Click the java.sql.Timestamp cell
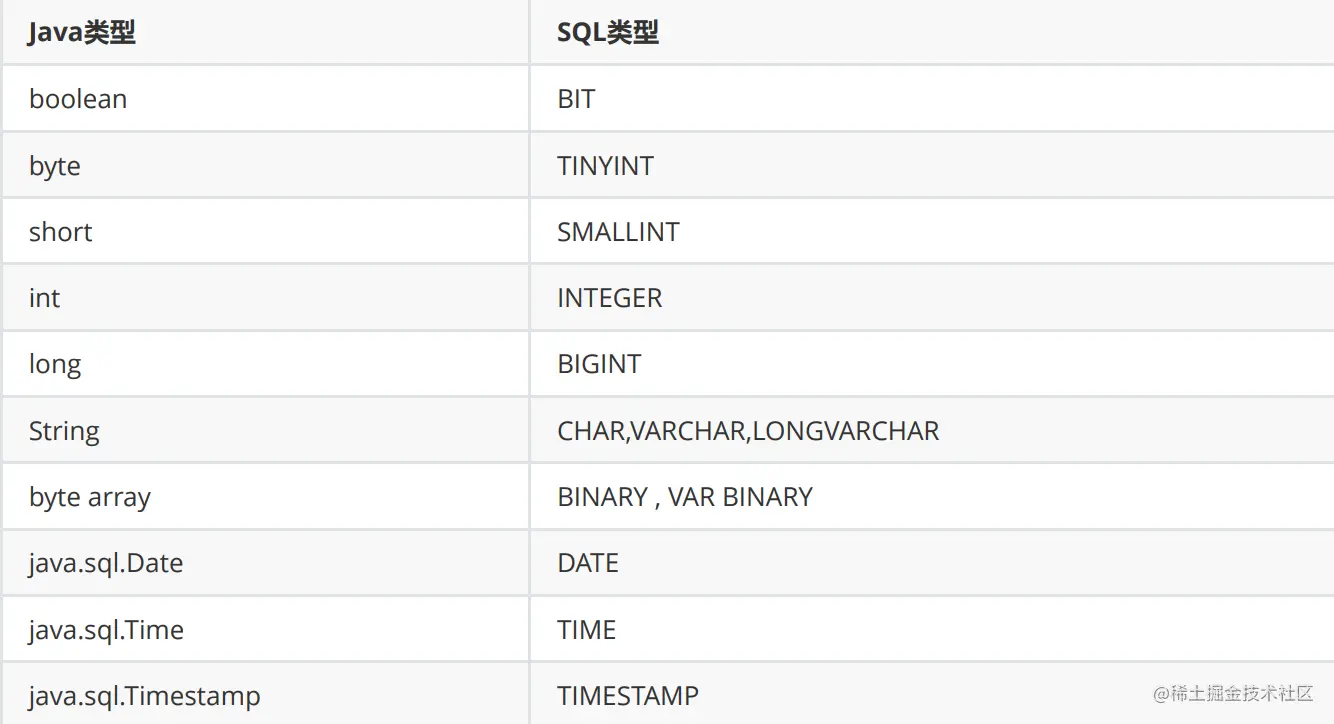The width and height of the screenshot is (1334, 724). coord(144,696)
